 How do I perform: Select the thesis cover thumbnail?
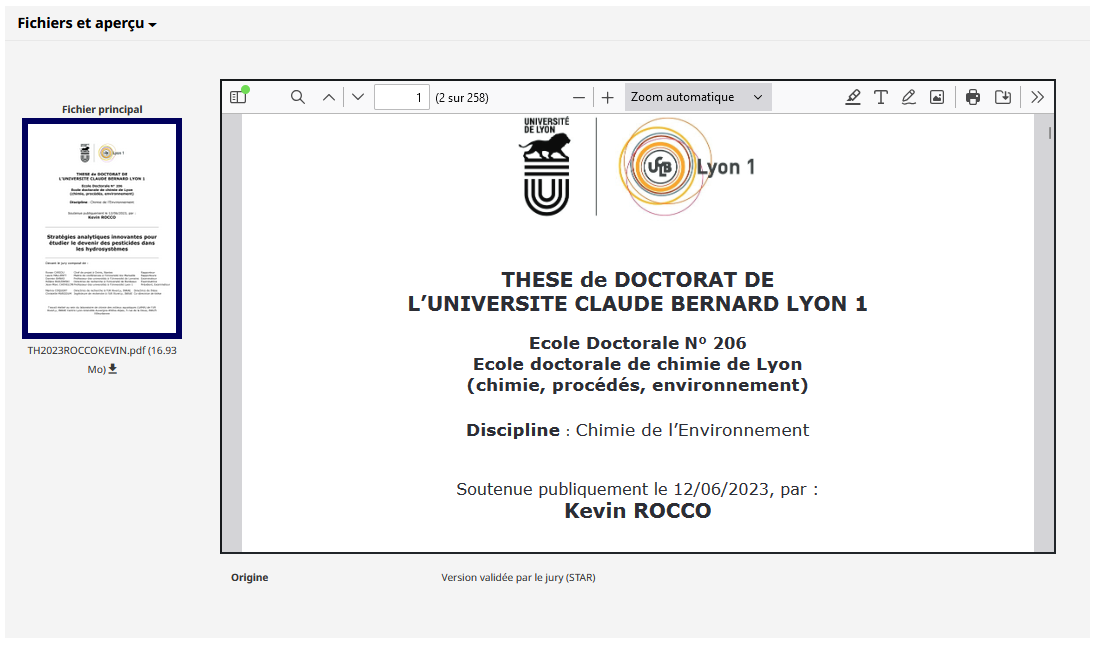coord(102,228)
